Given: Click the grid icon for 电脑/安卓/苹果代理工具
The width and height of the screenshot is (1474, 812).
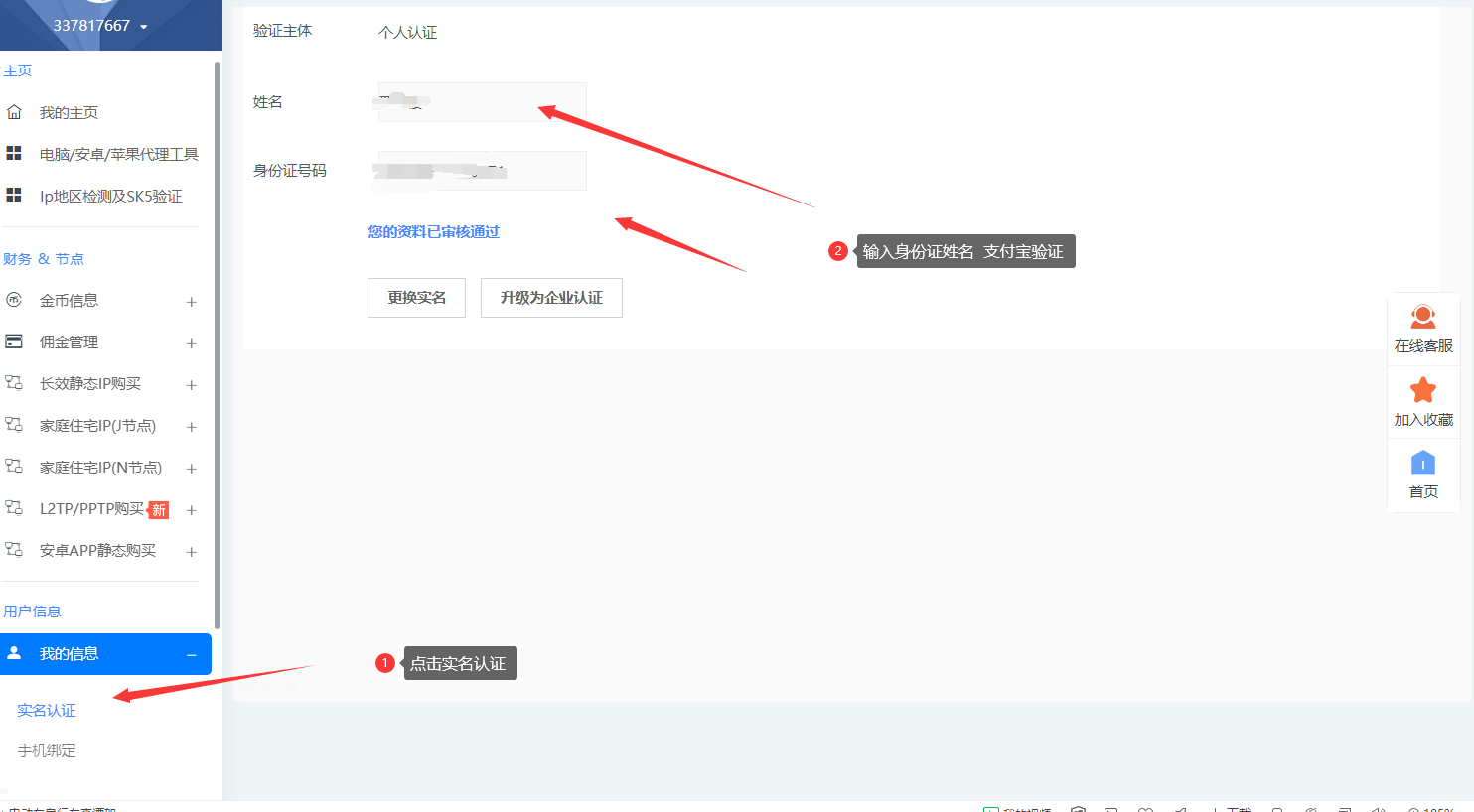Looking at the screenshot, I should point(14,154).
